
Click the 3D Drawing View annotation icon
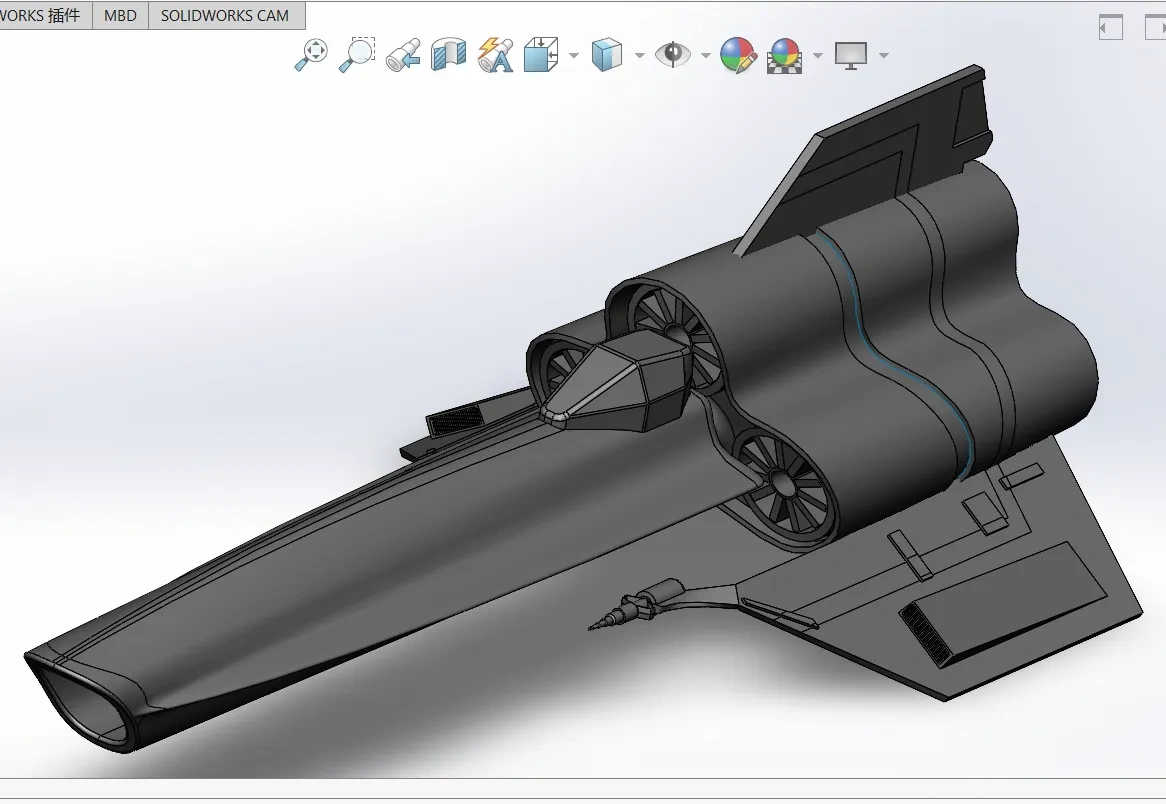tap(494, 55)
